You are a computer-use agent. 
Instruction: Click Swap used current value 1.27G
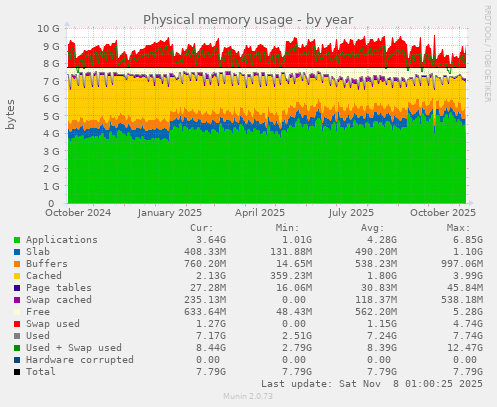[211, 324]
